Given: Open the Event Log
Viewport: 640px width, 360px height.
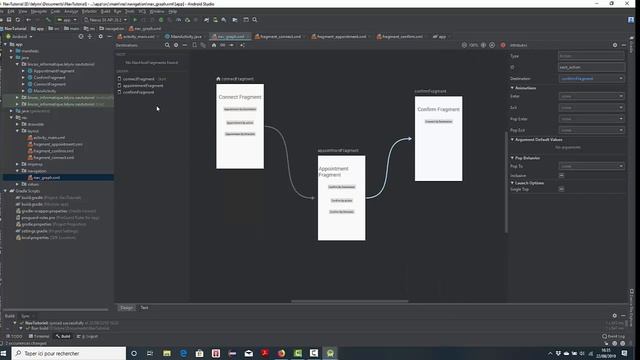Looking at the screenshot, I should [613, 336].
